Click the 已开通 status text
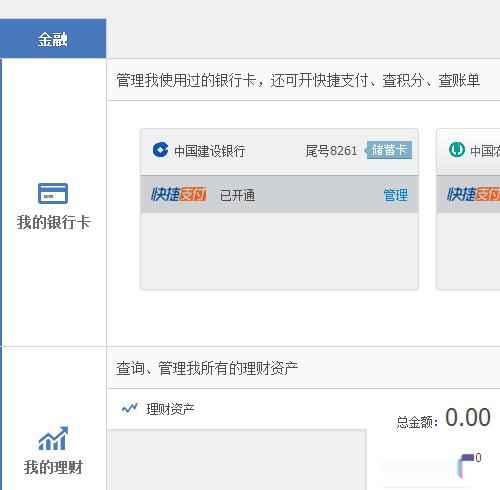The width and height of the screenshot is (500, 490). 237,195
